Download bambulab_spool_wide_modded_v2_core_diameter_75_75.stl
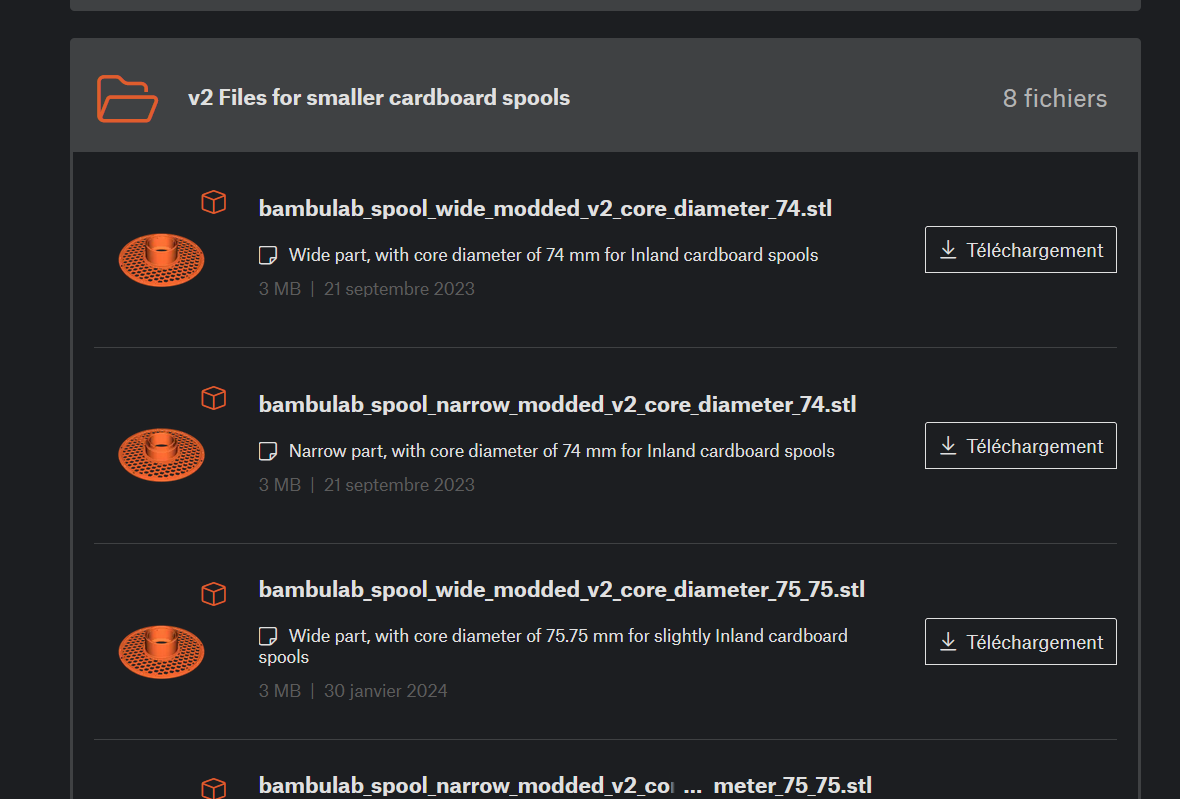The image size is (1180, 799). tap(1020, 642)
